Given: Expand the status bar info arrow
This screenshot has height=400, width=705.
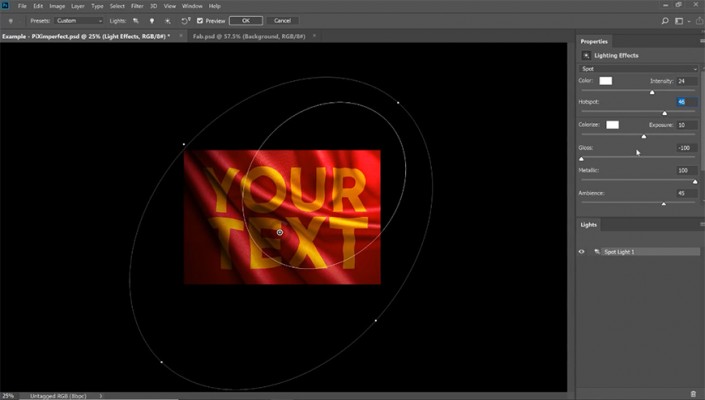Looking at the screenshot, I should pos(101,396).
